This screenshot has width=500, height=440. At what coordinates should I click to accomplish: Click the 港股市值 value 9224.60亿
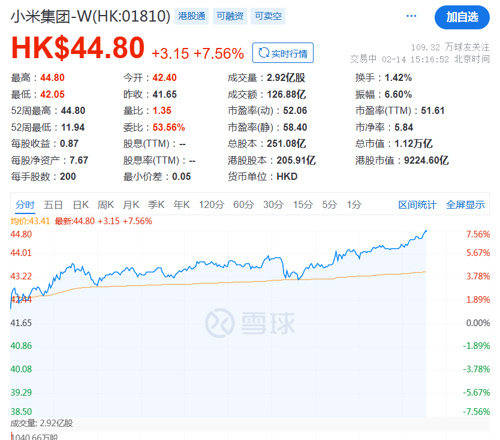tap(426, 160)
